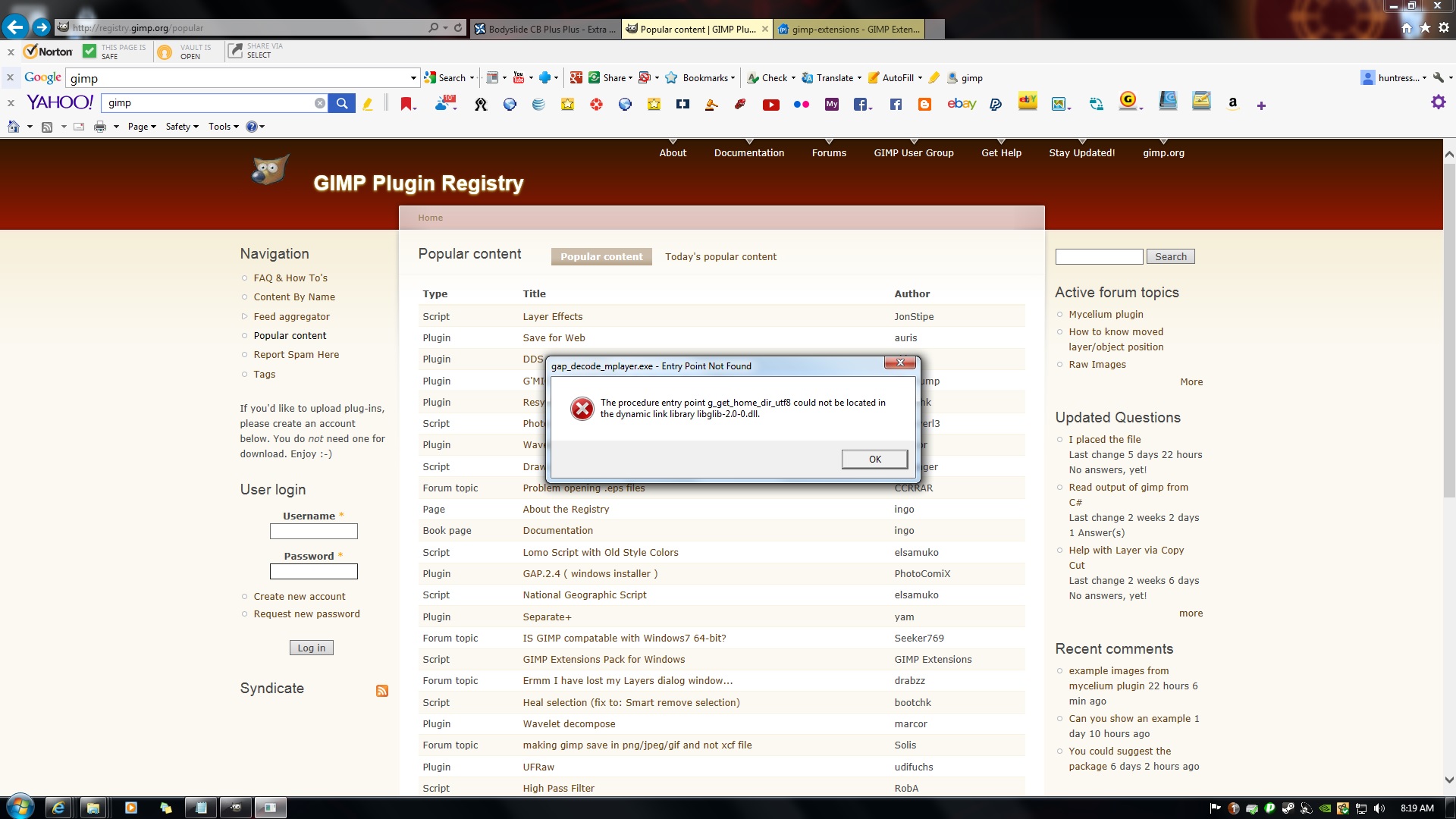
Task: Open the Layer Effects script link
Action: [x=553, y=317]
